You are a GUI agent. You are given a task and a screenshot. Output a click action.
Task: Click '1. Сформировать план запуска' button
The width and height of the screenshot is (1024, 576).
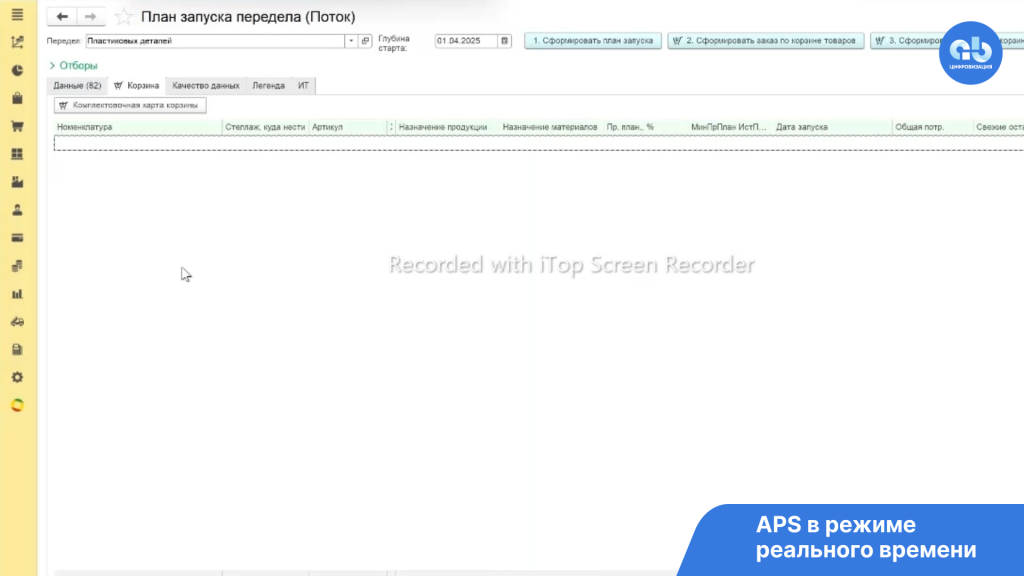(593, 40)
